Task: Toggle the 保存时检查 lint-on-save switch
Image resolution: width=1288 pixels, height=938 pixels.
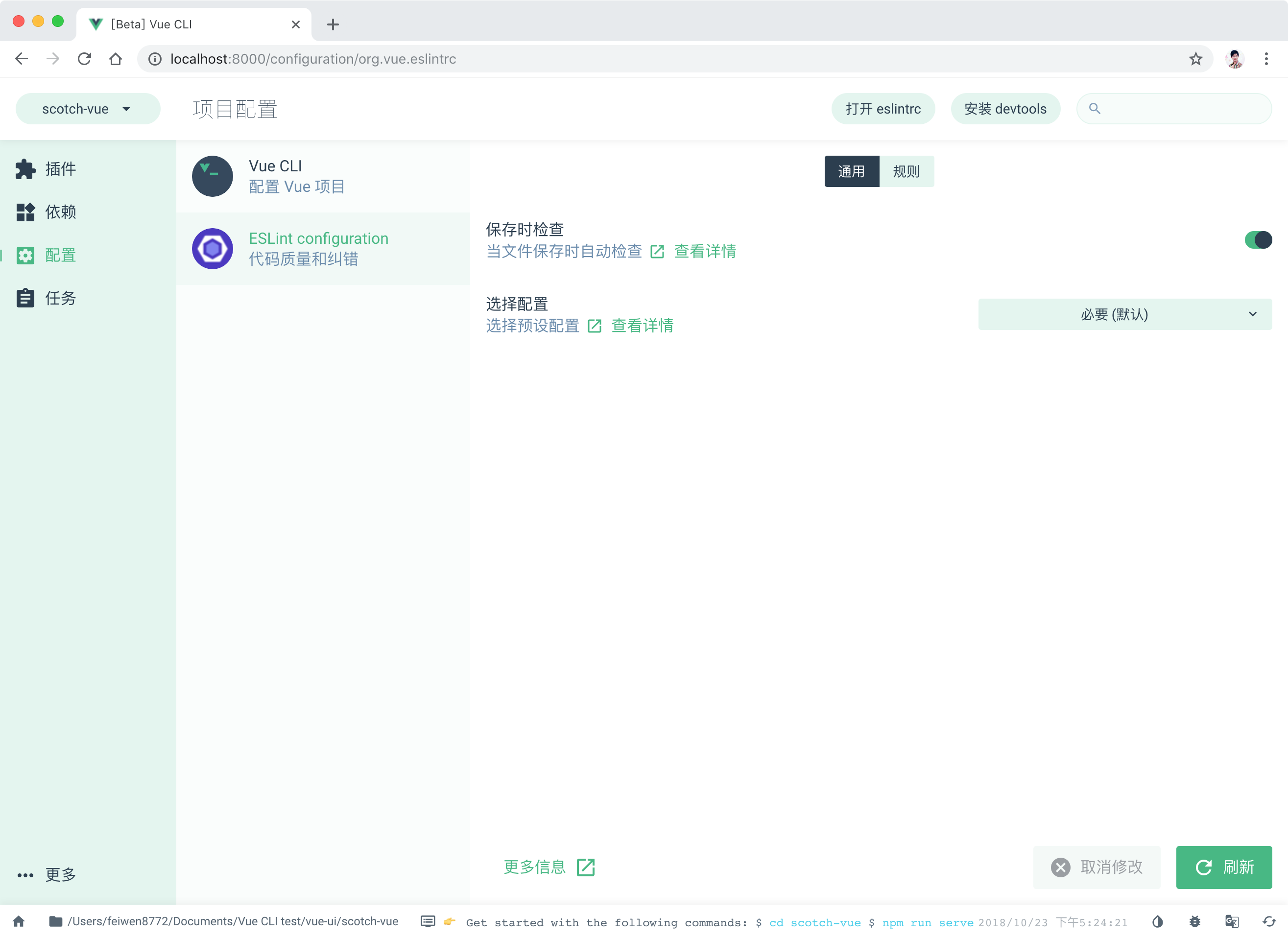Action: [x=1258, y=239]
